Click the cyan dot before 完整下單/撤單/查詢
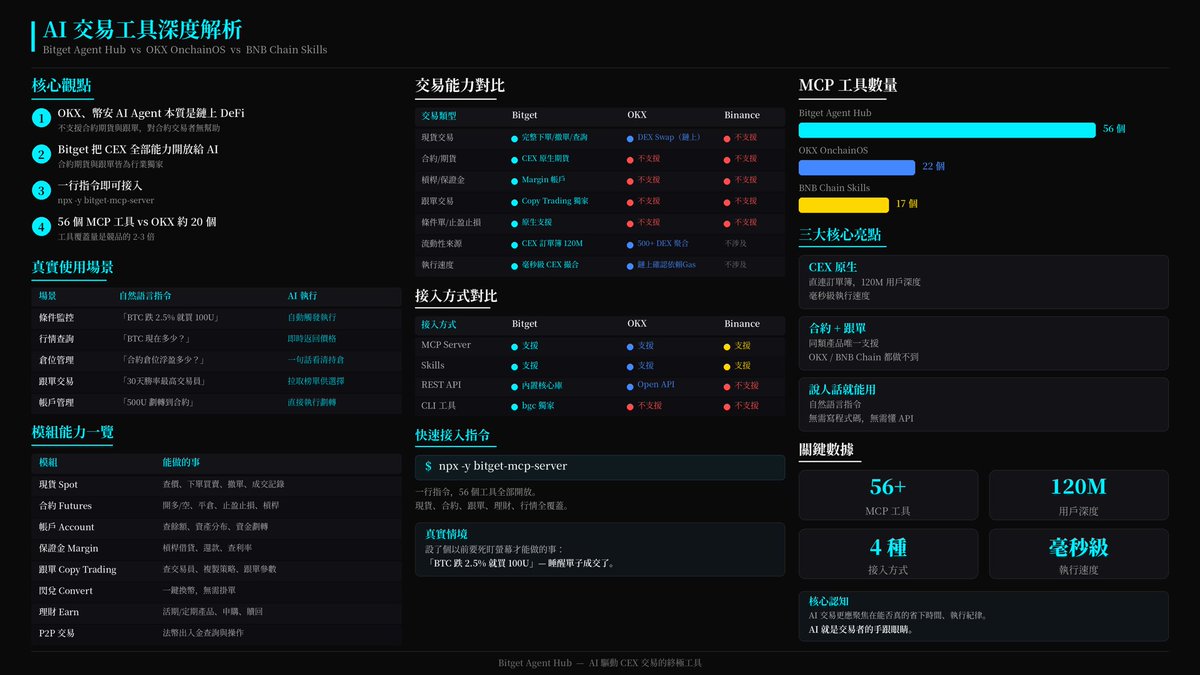Screen dimensions: 1200x675 [515, 138]
